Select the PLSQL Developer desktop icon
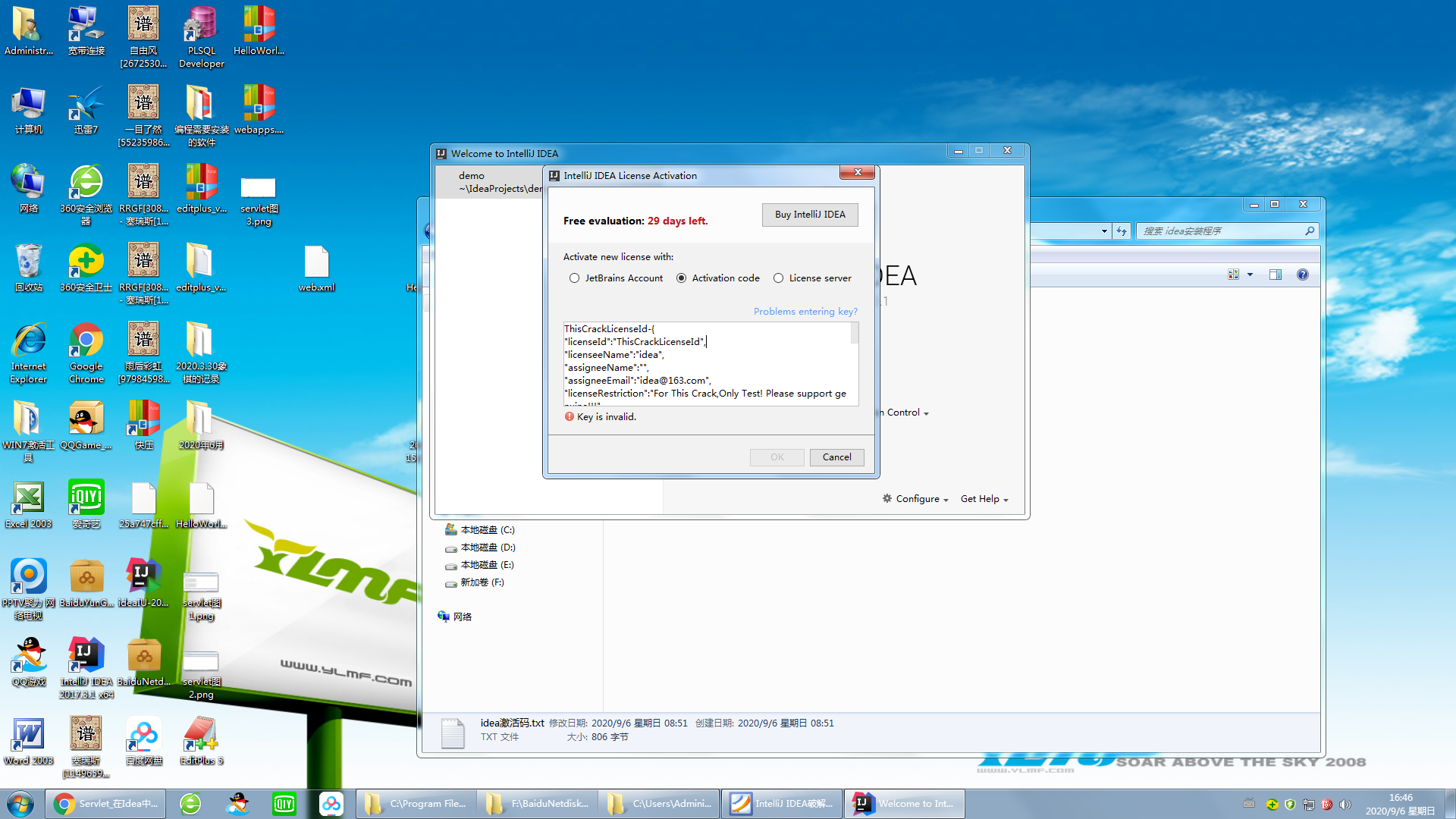Image resolution: width=1456 pixels, height=819 pixels. [x=201, y=37]
